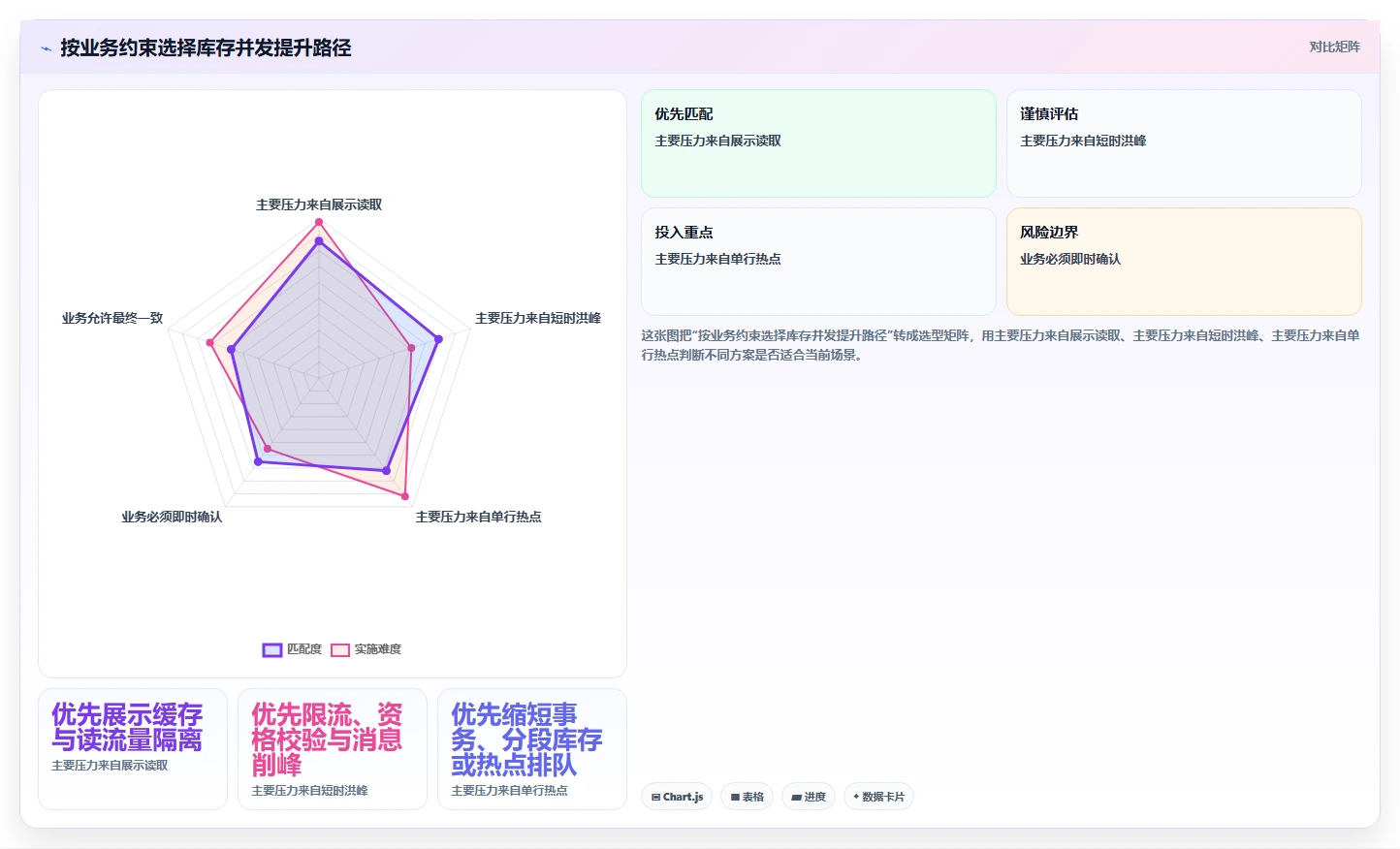The width and height of the screenshot is (1400, 849).
Task: Click radar axis label 主要压力来自短时洪峰
Action: 538,318
